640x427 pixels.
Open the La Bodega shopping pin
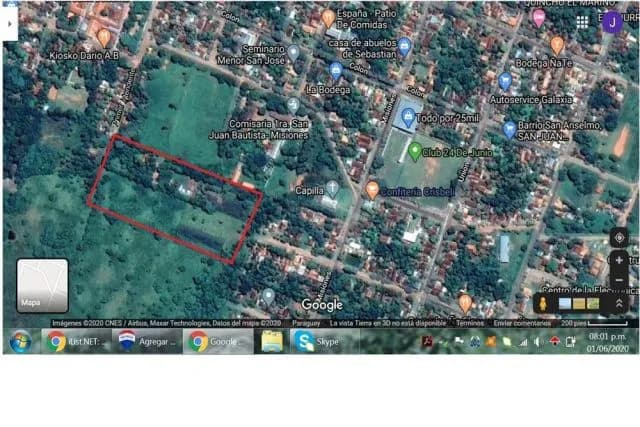tap(336, 72)
